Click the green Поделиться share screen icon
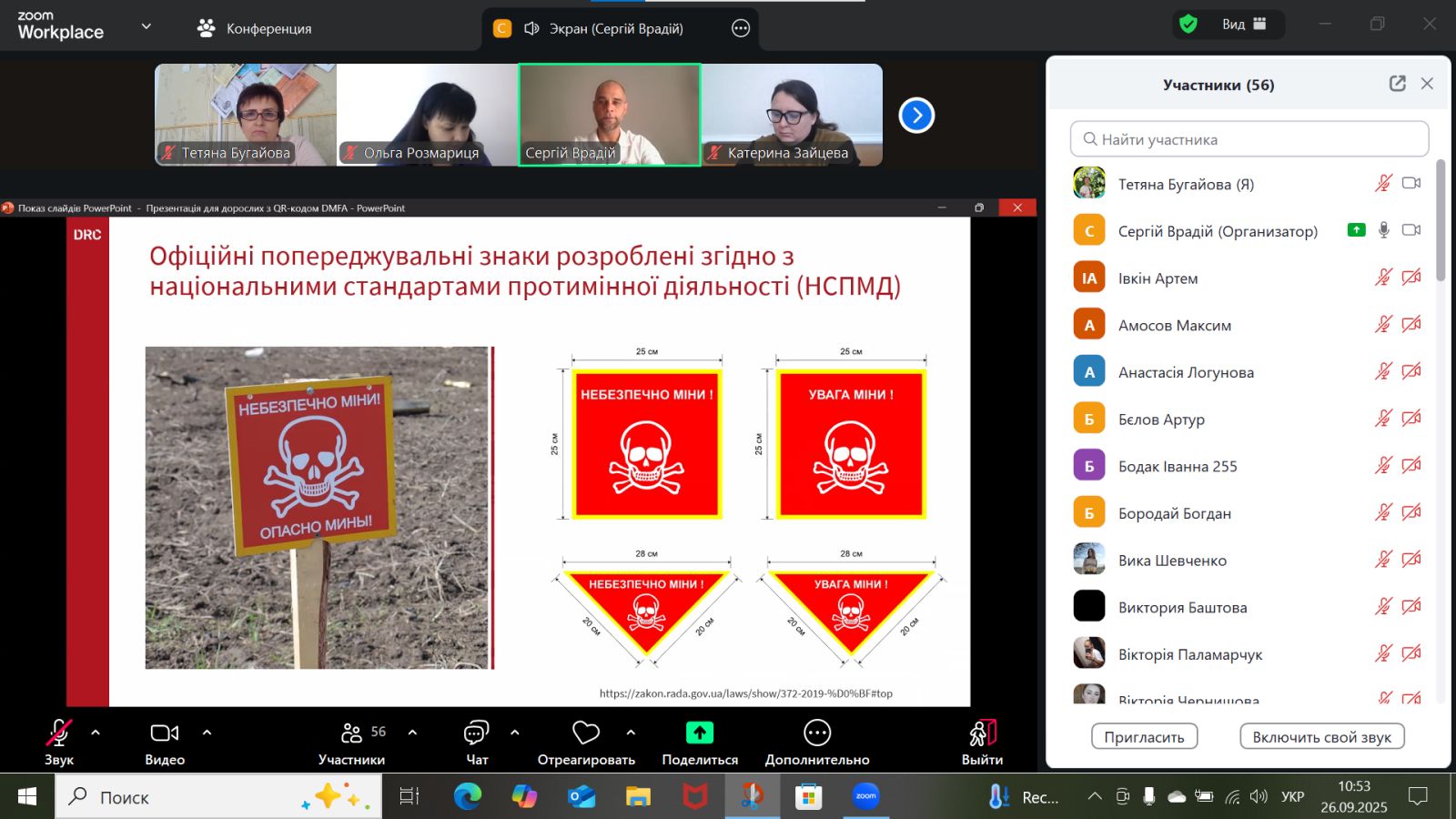This screenshot has width=1456, height=819. (x=699, y=733)
